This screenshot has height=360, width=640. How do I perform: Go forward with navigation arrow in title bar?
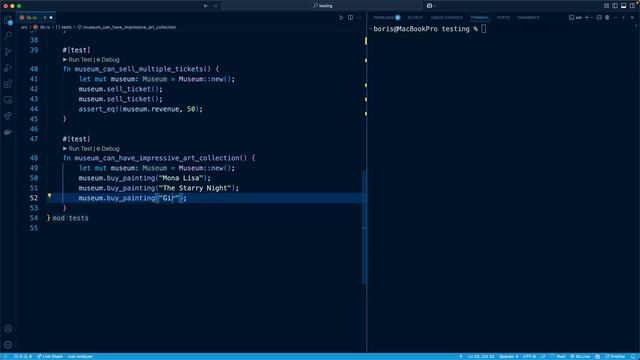(216, 6)
